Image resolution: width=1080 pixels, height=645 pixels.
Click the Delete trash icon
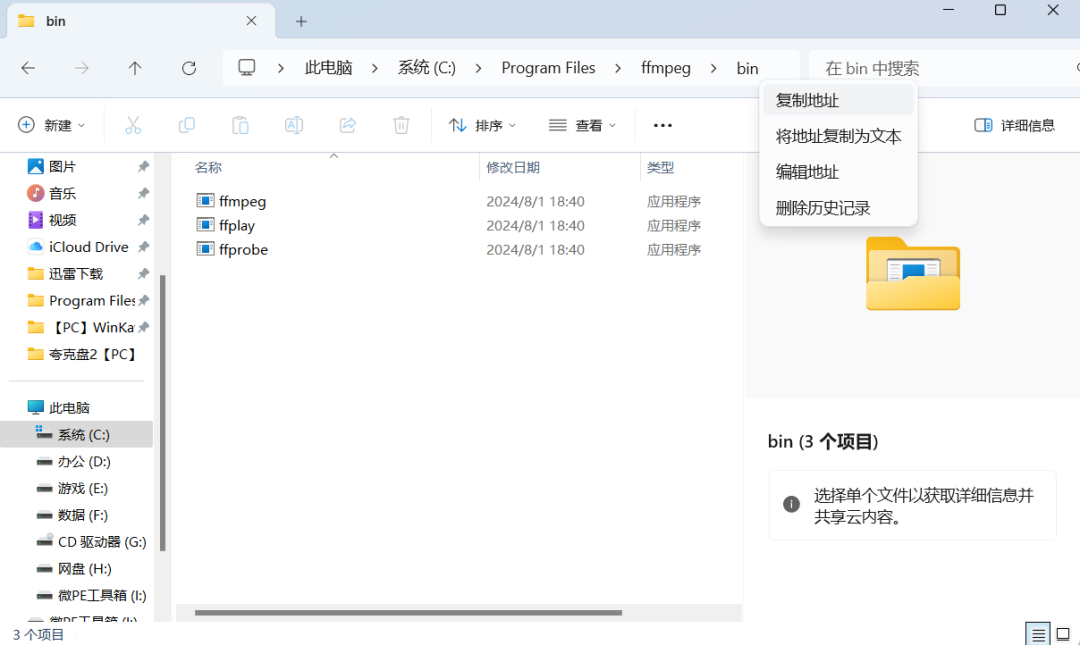point(402,125)
